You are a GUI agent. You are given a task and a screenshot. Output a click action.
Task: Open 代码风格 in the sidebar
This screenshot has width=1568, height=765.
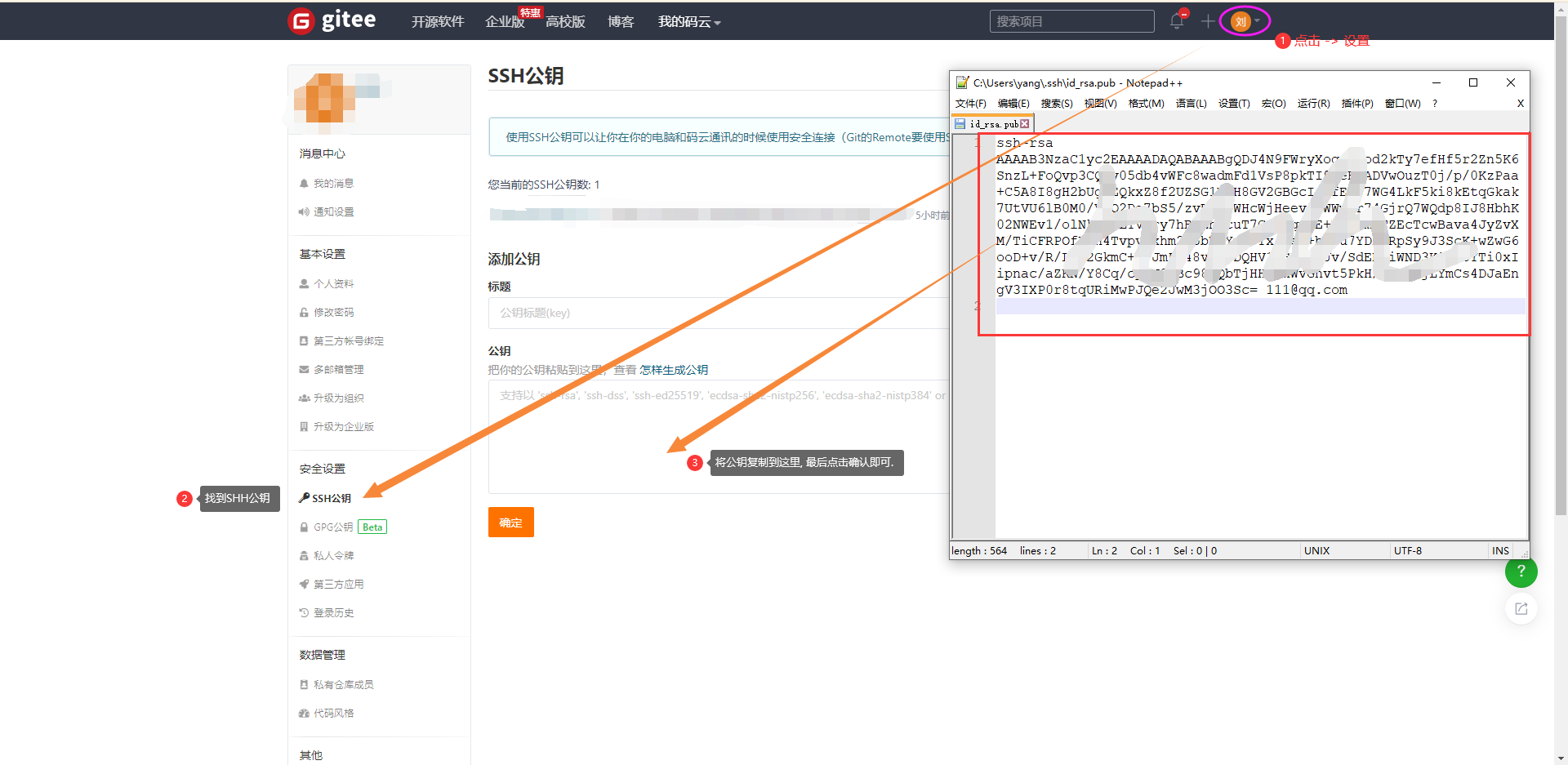327,714
